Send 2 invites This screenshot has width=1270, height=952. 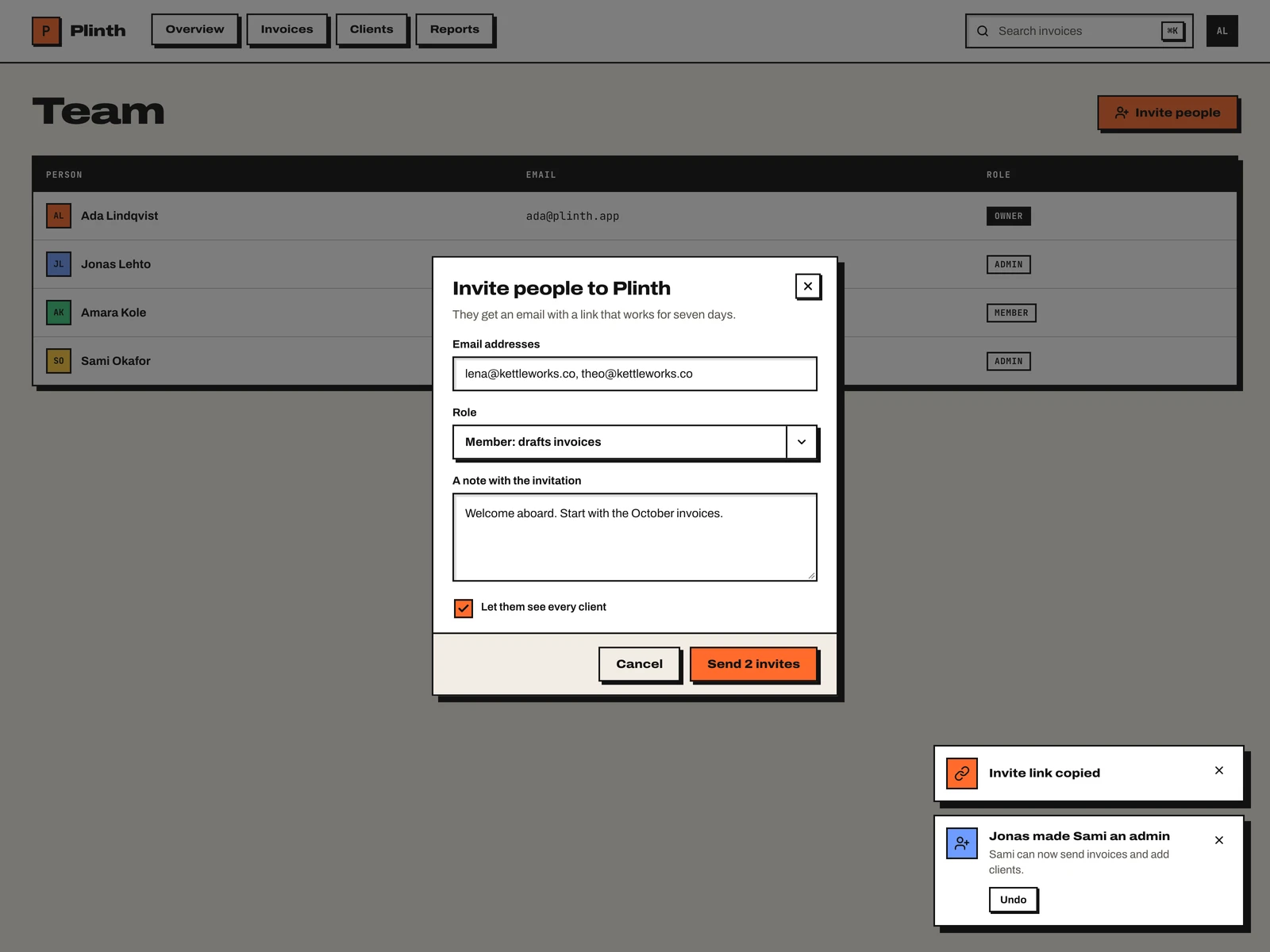[753, 664]
